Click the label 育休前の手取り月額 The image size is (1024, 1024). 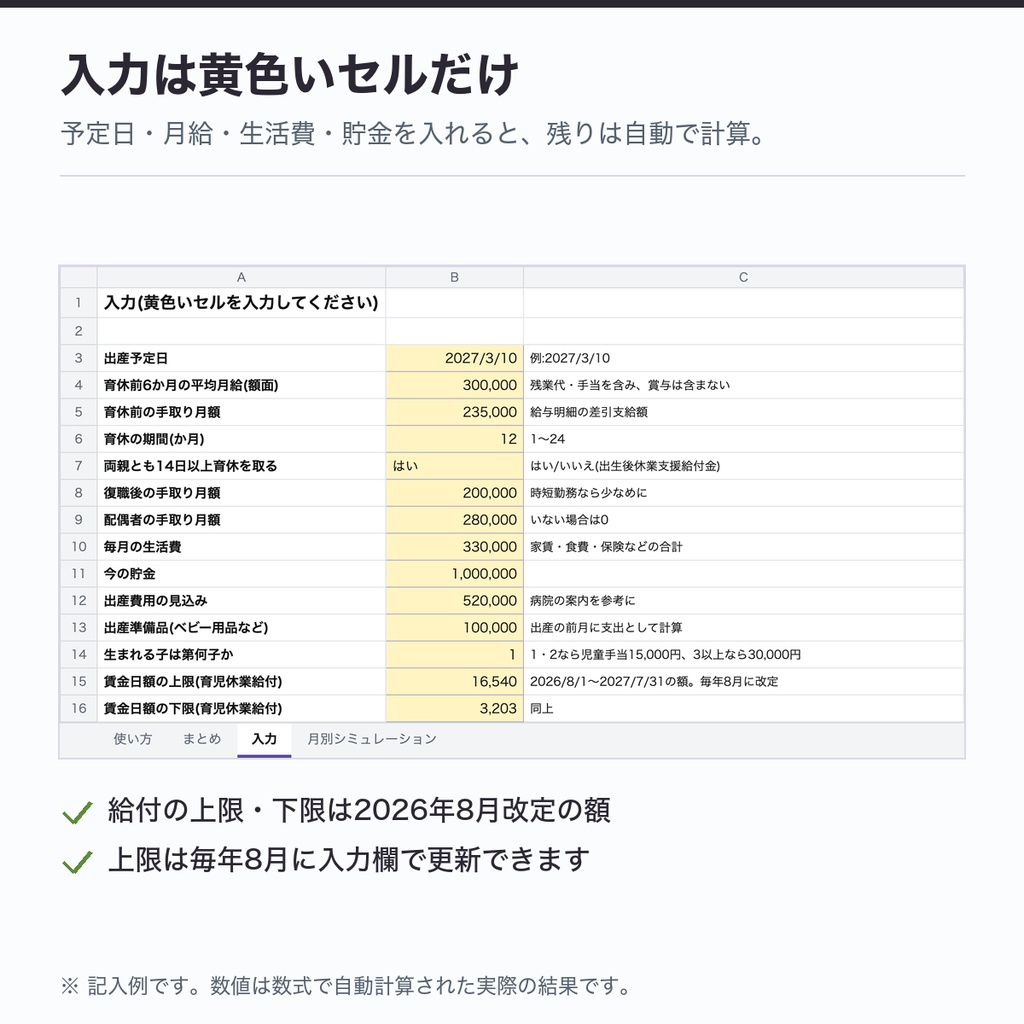pyautogui.click(x=162, y=412)
